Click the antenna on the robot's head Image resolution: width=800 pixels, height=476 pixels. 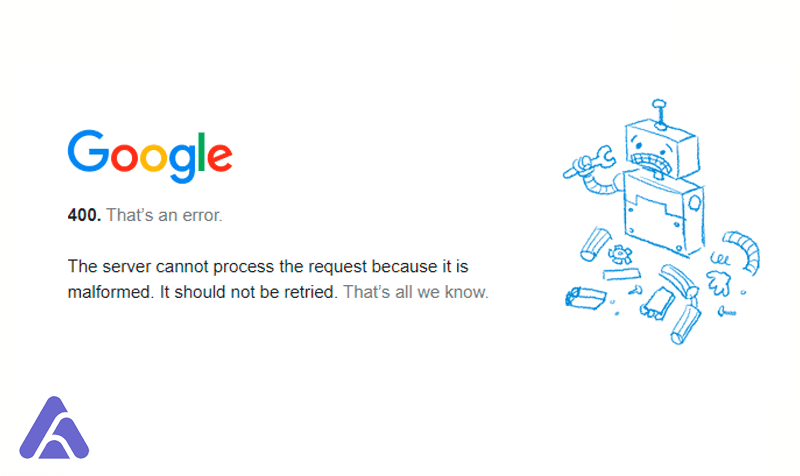[659, 114]
